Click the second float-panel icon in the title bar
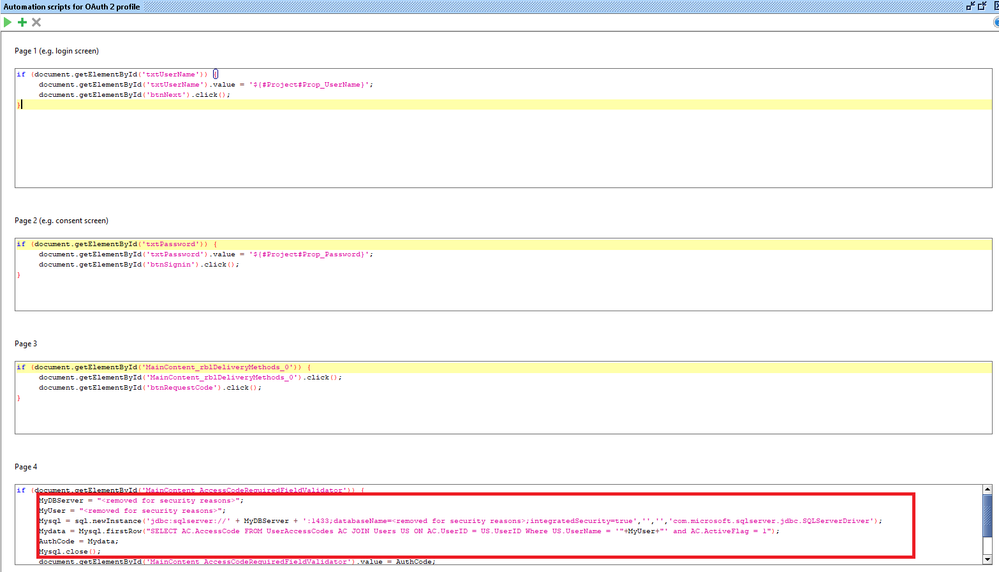Screen dimensions: 999x572 [981, 6]
